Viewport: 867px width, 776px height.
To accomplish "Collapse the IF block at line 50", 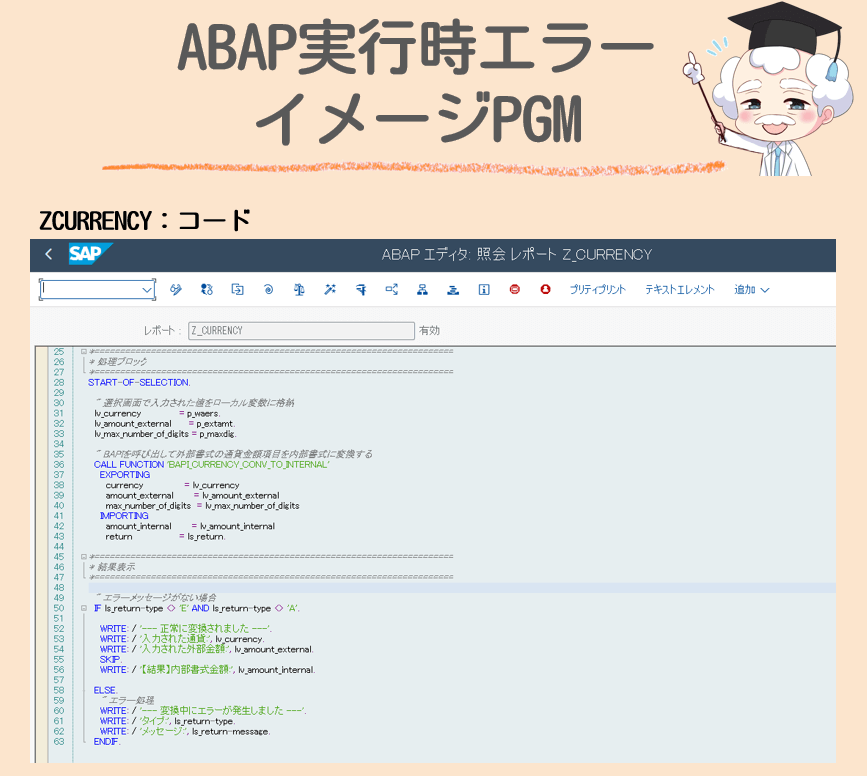I will click(84, 608).
